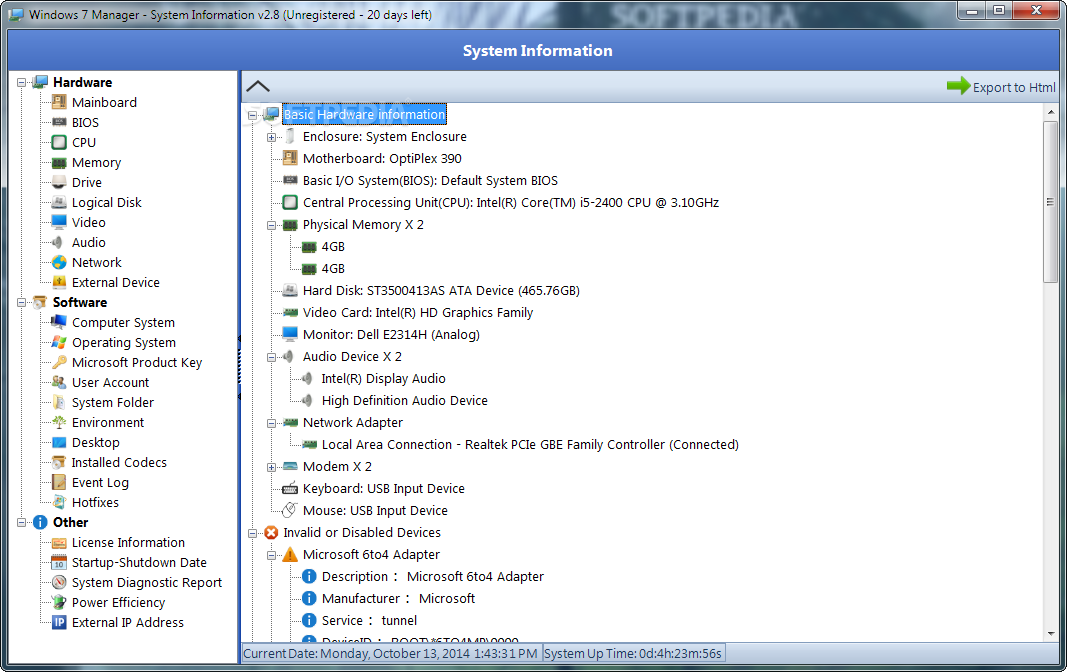Image resolution: width=1067 pixels, height=672 pixels.
Task: Select the High Definition Audio Device entry
Action: click(x=404, y=401)
